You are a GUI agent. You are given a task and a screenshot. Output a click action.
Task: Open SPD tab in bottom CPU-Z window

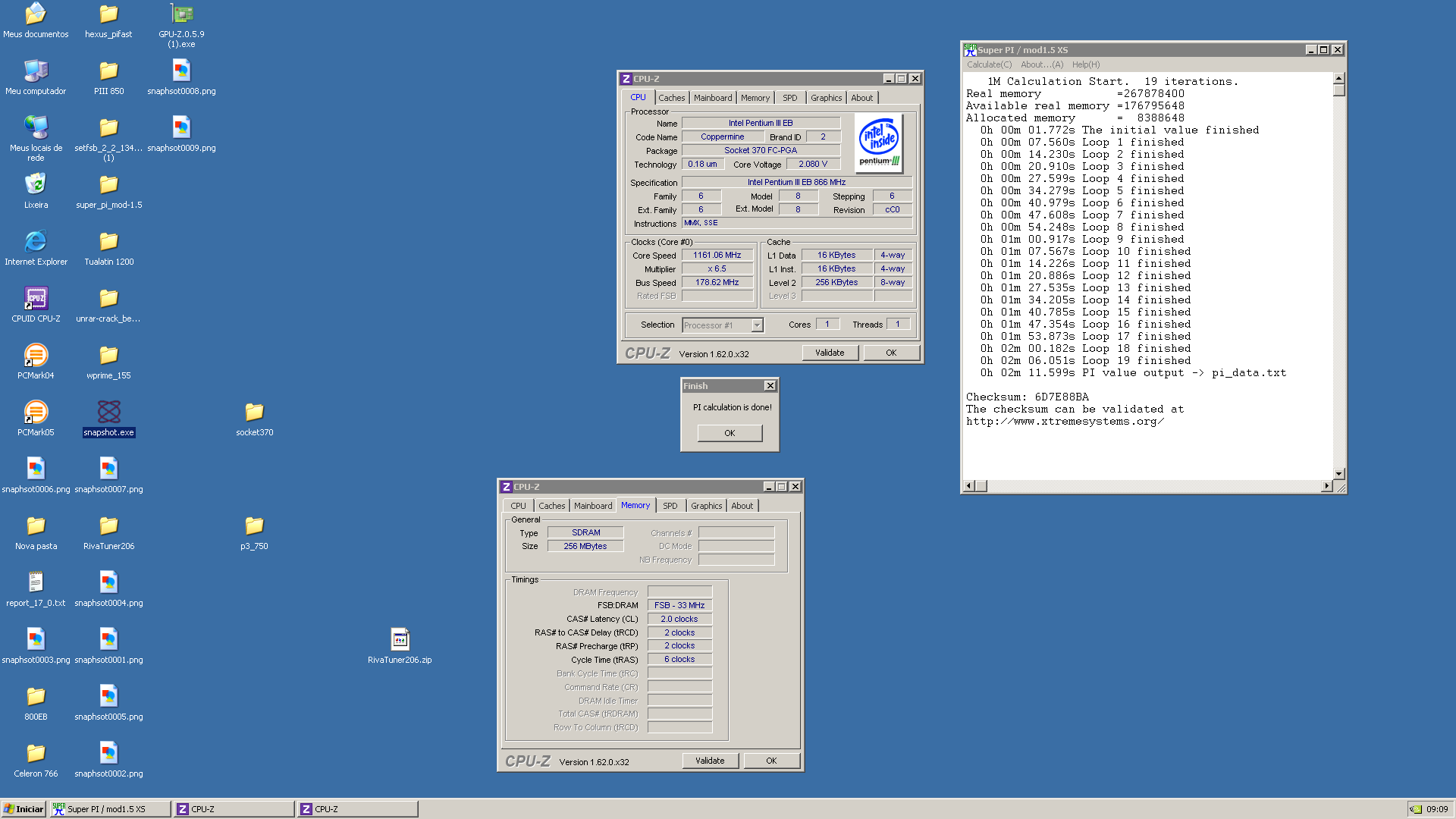pyautogui.click(x=670, y=506)
